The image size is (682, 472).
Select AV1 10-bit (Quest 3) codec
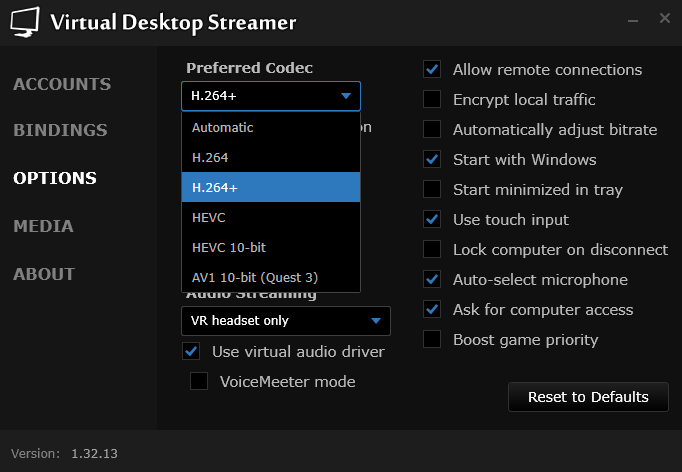tap(271, 278)
